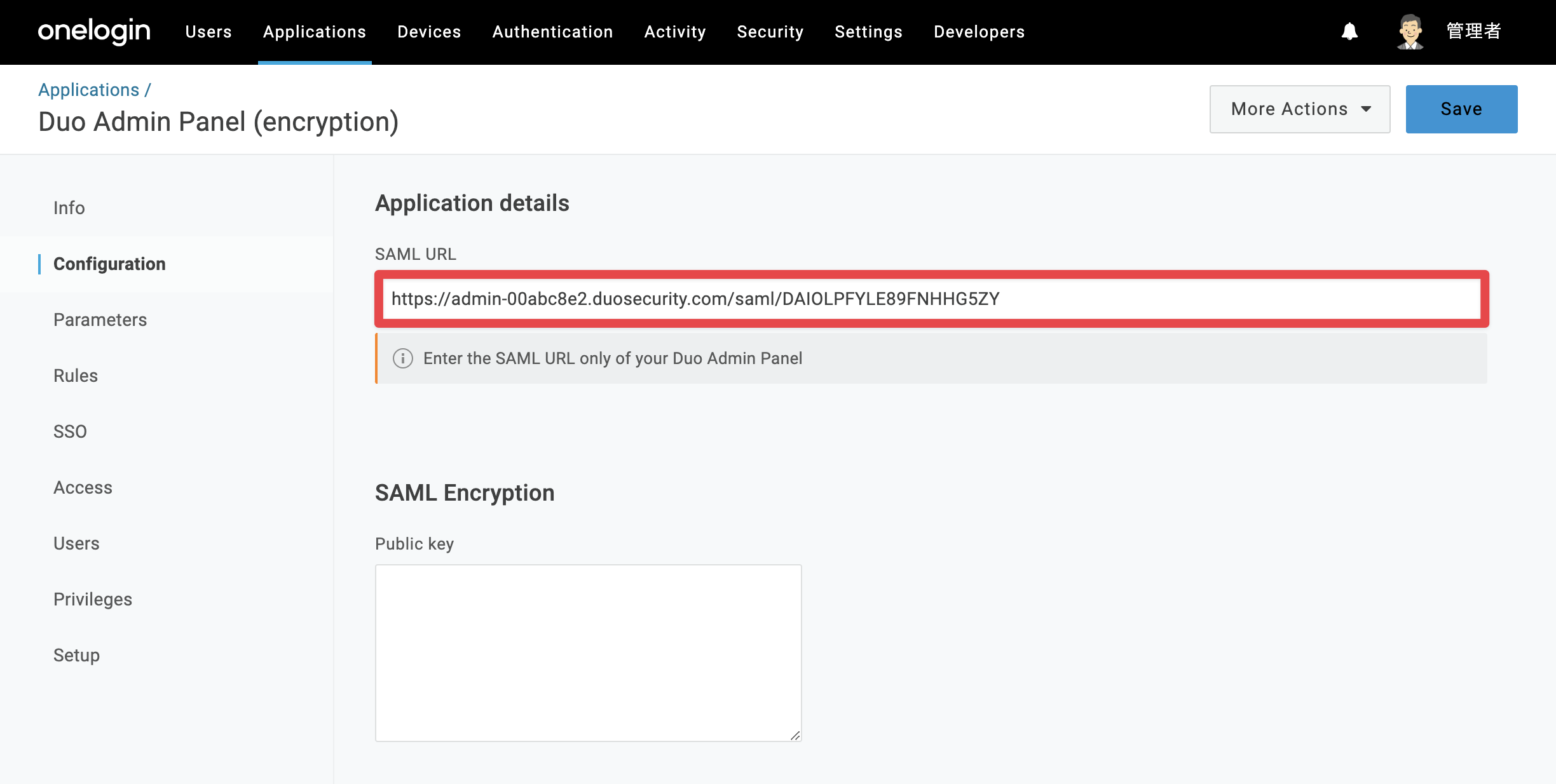
Task: Switch to the Info tab
Action: (69, 208)
